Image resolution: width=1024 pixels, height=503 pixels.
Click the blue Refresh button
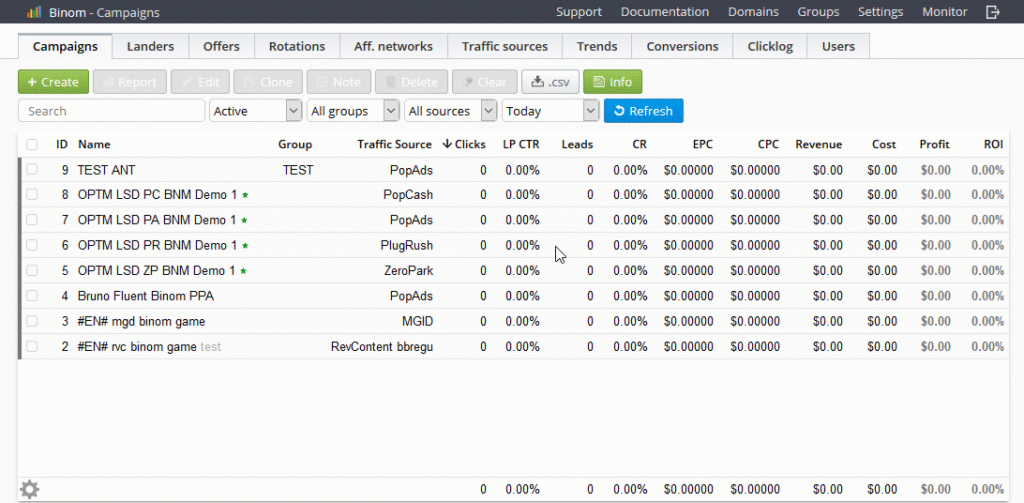(x=644, y=111)
